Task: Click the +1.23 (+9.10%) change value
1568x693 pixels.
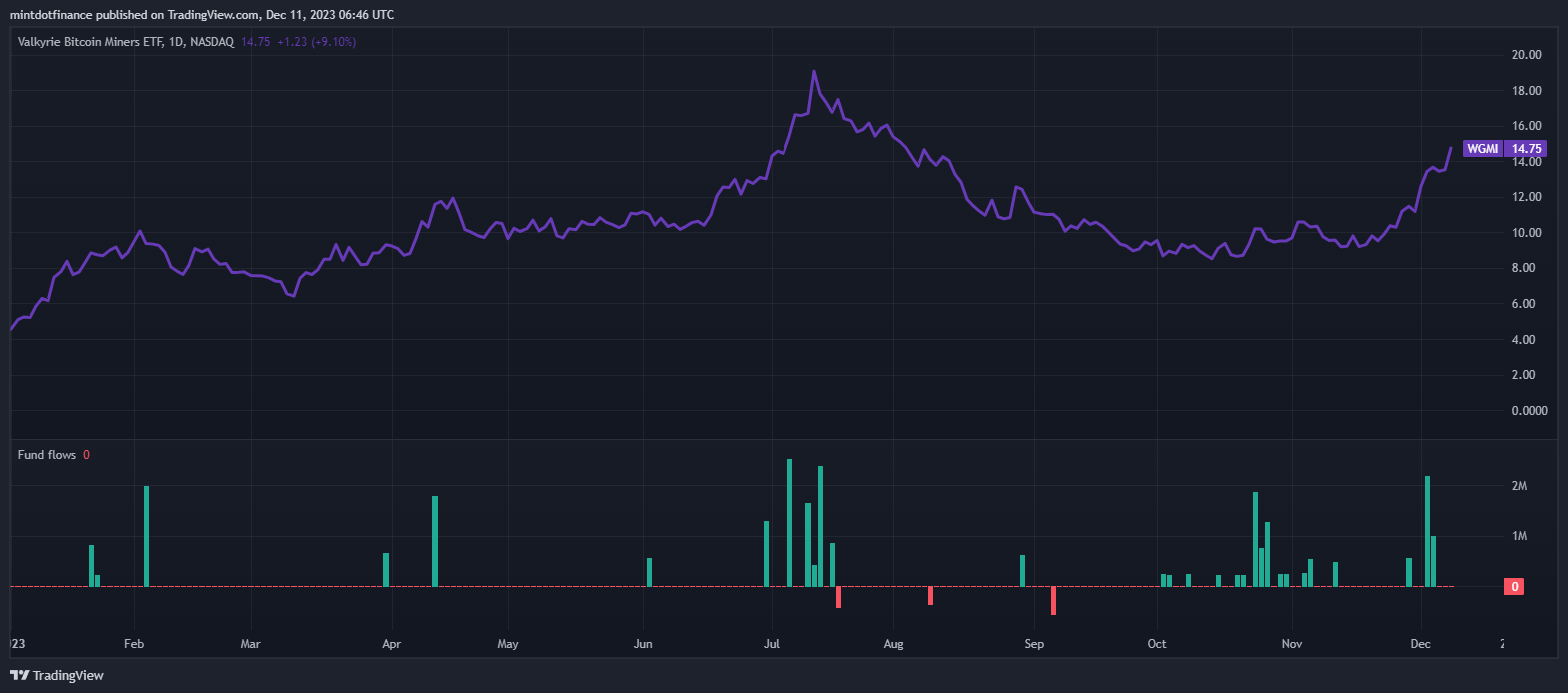Action: [x=316, y=42]
